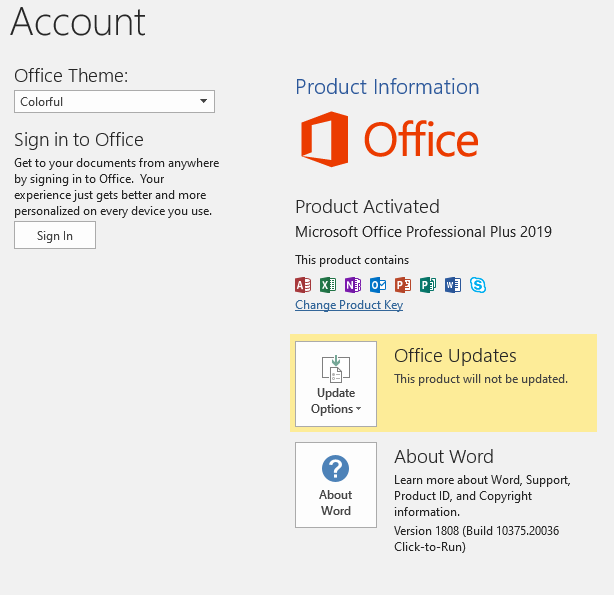Image resolution: width=614 pixels, height=595 pixels.
Task: Click the OneNote app icon
Action: click(353, 285)
